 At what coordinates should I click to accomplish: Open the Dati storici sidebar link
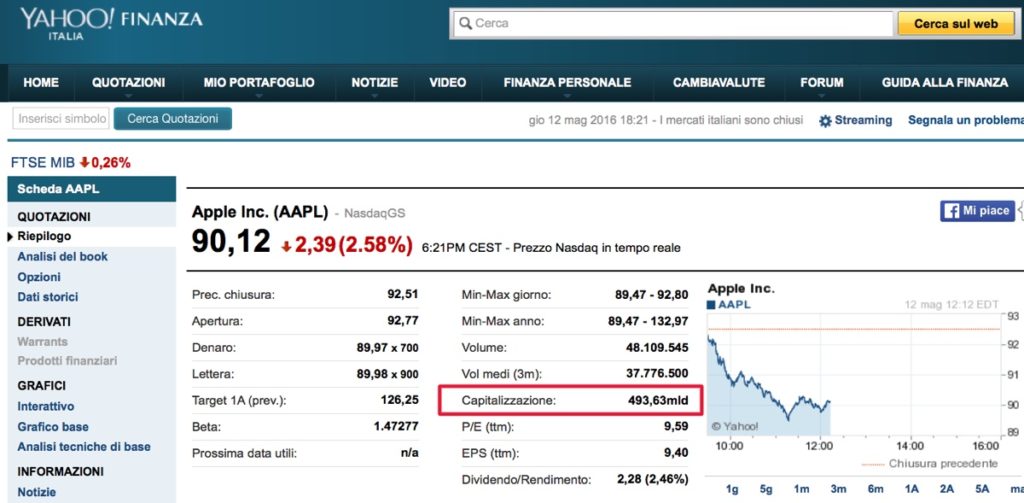[x=47, y=297]
